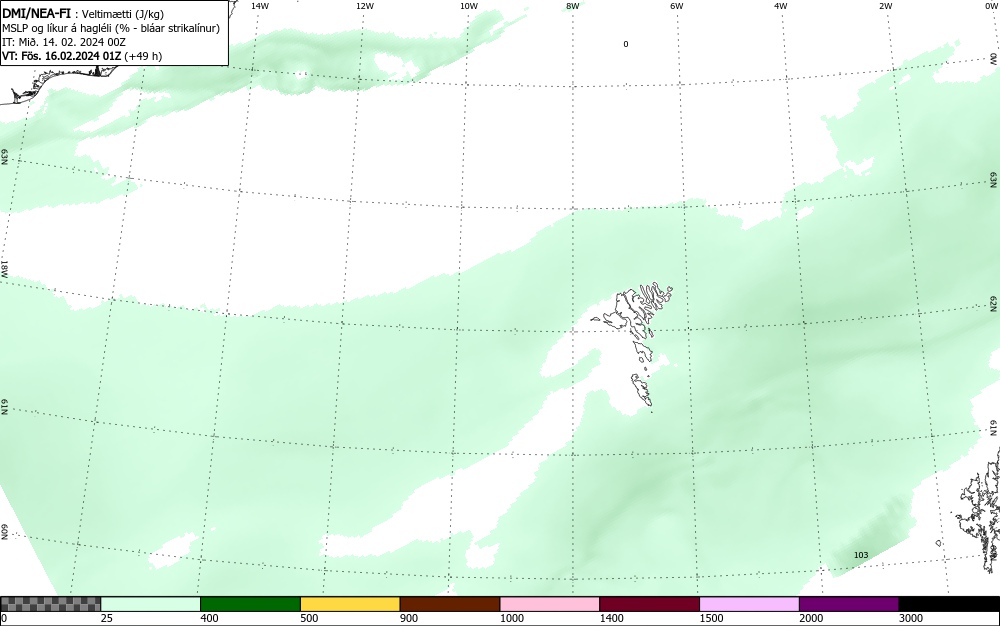Click the legend value 2000

811,618
